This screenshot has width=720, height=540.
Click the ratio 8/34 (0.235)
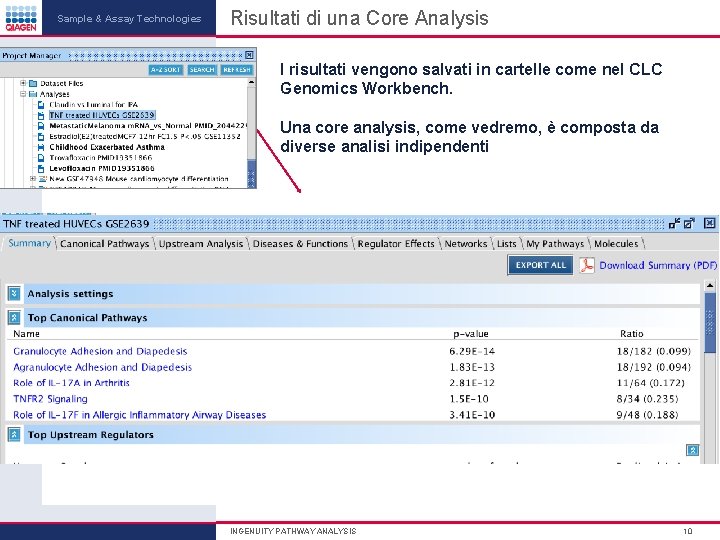(647, 399)
